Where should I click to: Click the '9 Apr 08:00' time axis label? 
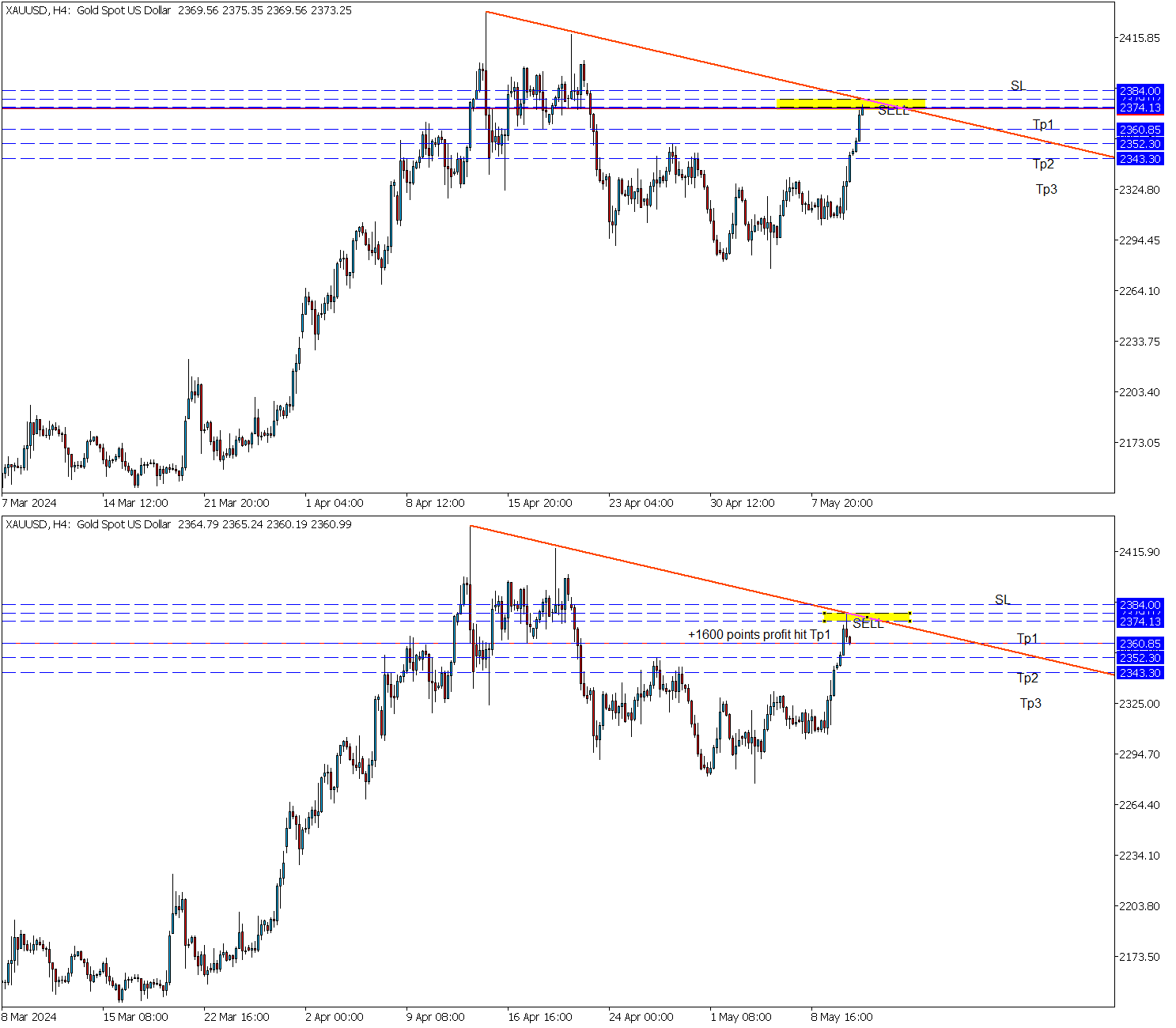[436, 1017]
